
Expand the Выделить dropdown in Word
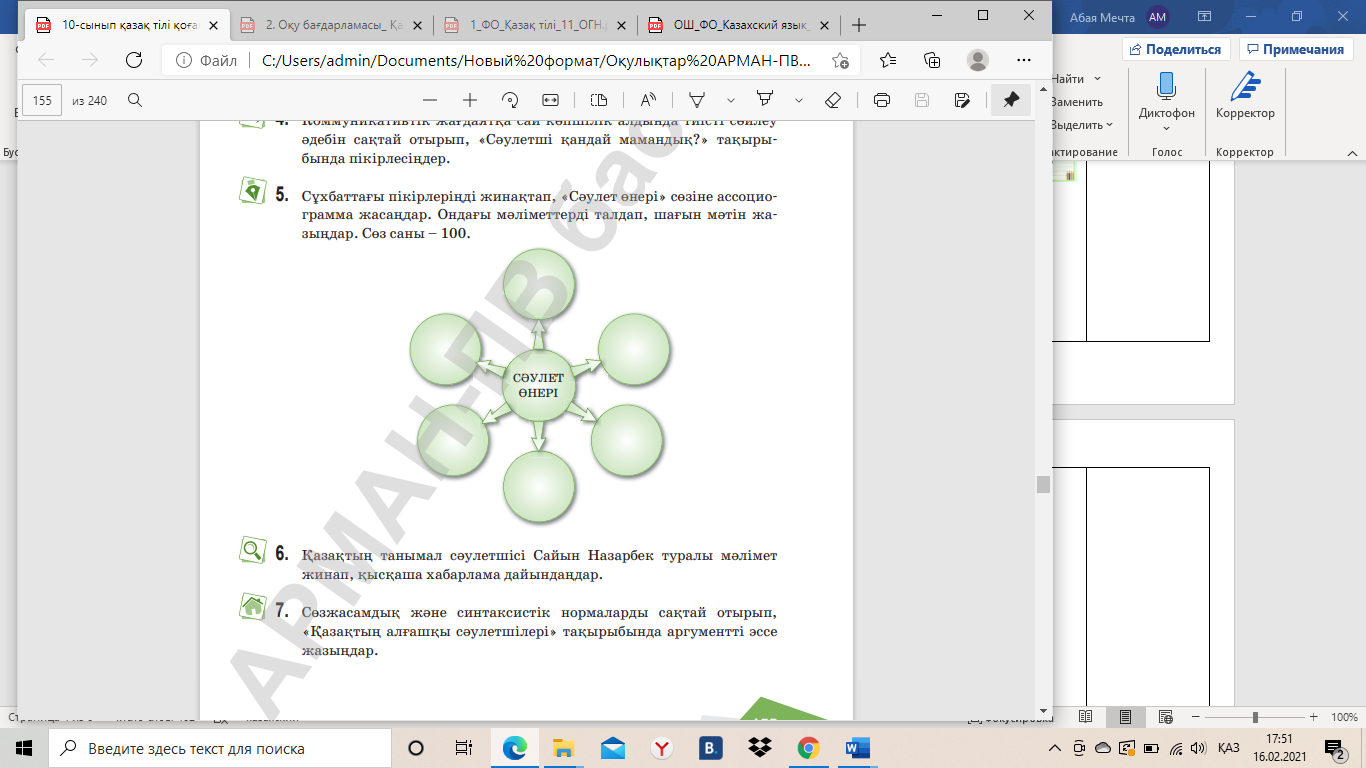(1110, 125)
